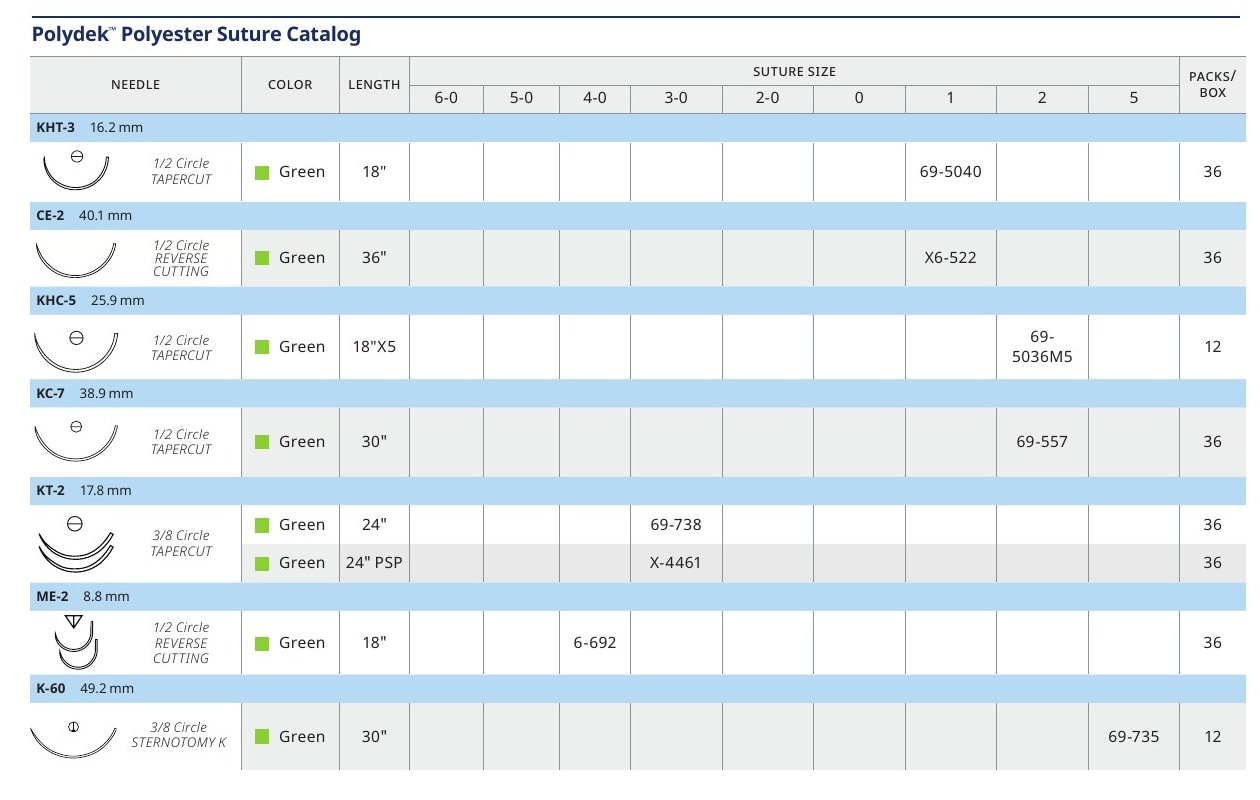Image resolution: width=1260 pixels, height=800 pixels.
Task: Click the PACKS/BOX column header
Action: pos(1212,85)
